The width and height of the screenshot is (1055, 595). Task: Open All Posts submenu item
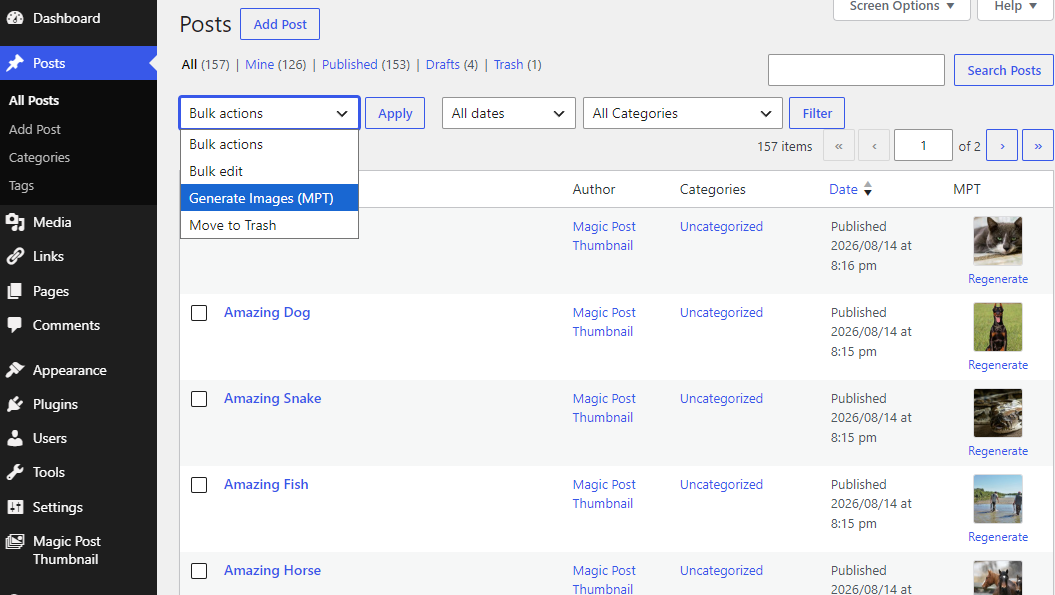[x=34, y=100]
